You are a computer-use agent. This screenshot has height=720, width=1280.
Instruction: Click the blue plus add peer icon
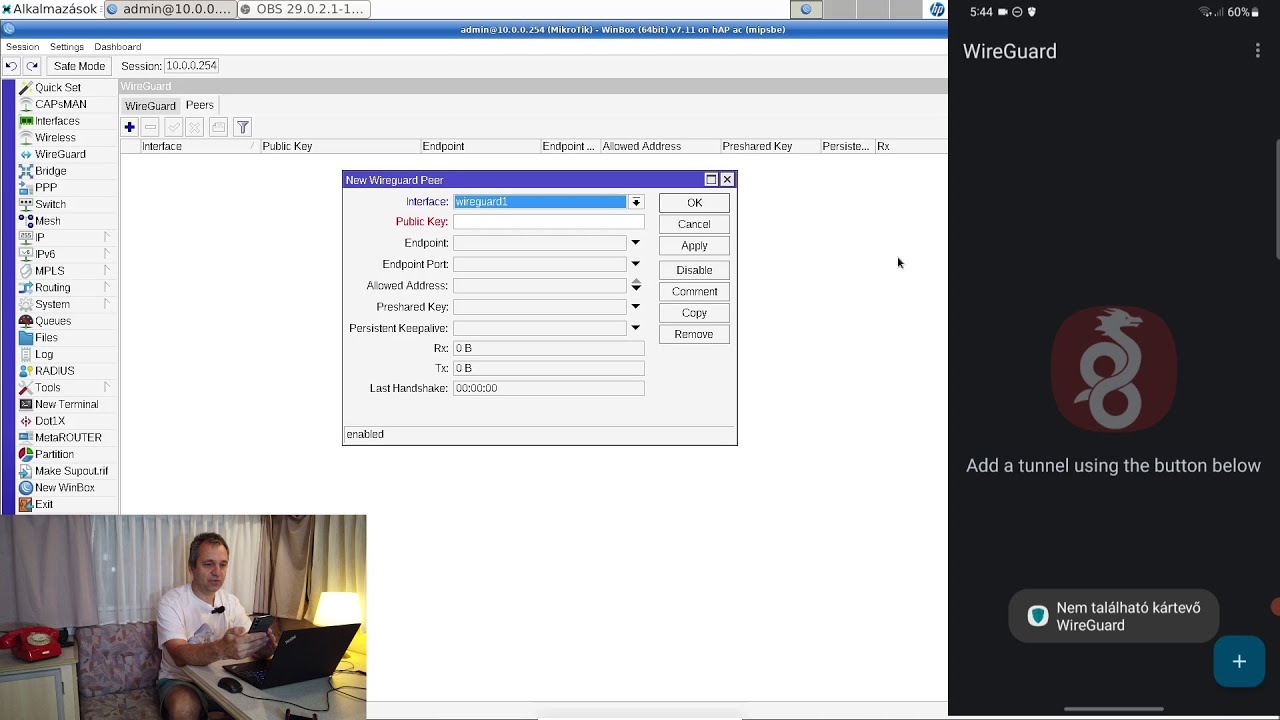[x=129, y=127]
